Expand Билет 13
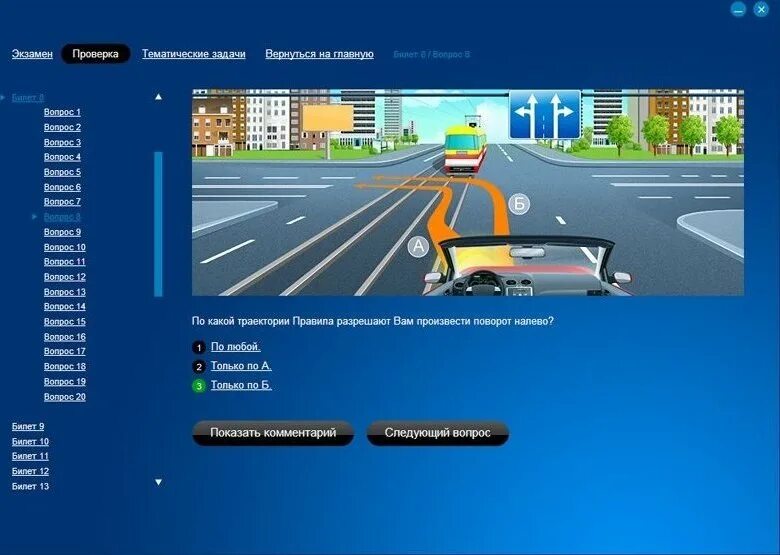The width and height of the screenshot is (780, 555). coord(30,486)
